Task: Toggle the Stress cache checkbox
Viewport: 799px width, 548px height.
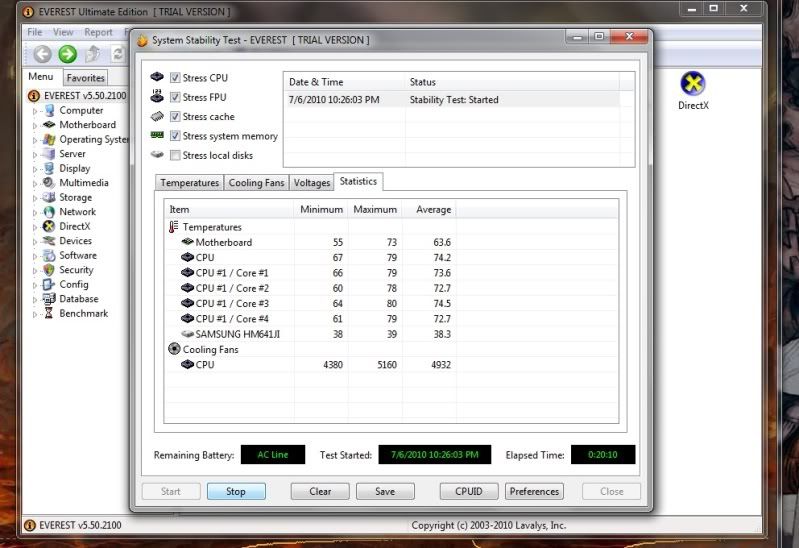Action: tap(175, 116)
